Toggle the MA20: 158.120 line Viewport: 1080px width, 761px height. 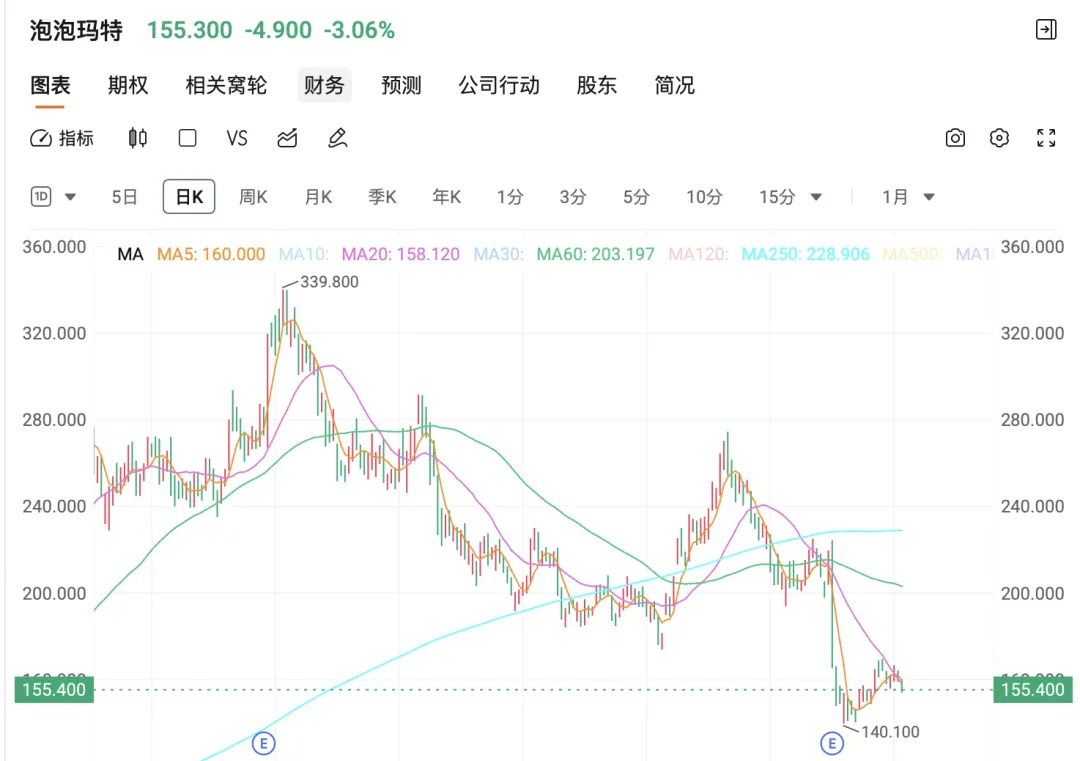click(x=400, y=254)
